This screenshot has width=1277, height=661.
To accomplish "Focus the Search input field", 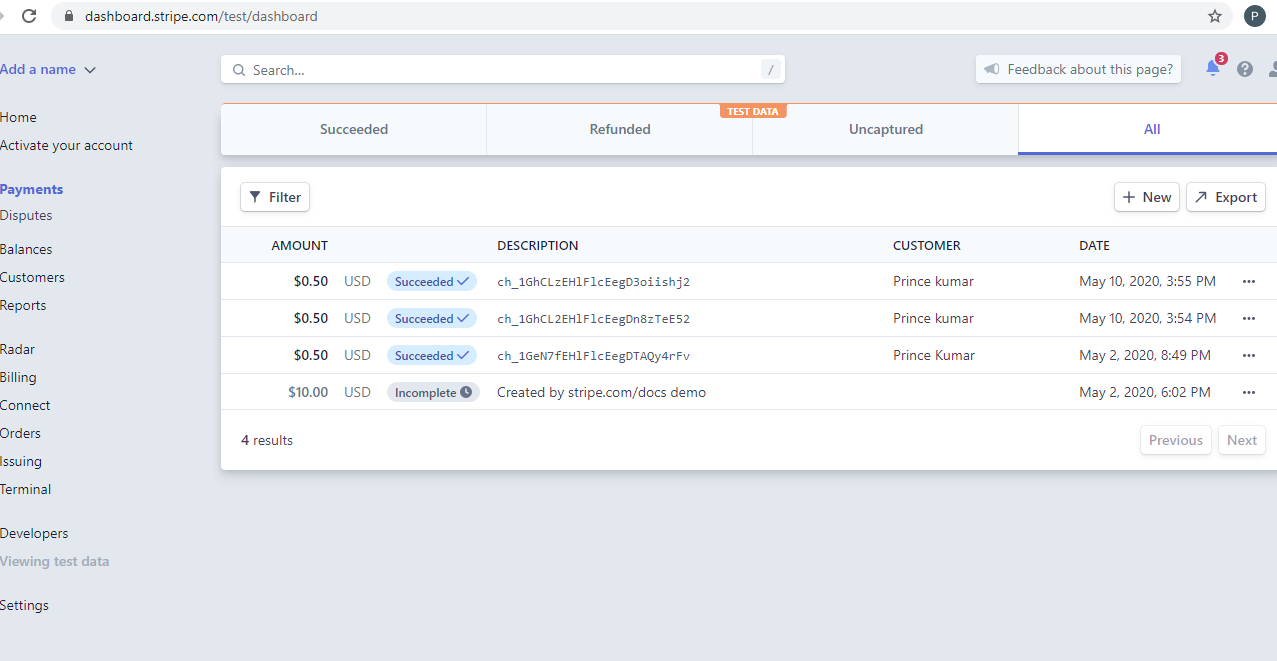I will pyautogui.click(x=503, y=70).
